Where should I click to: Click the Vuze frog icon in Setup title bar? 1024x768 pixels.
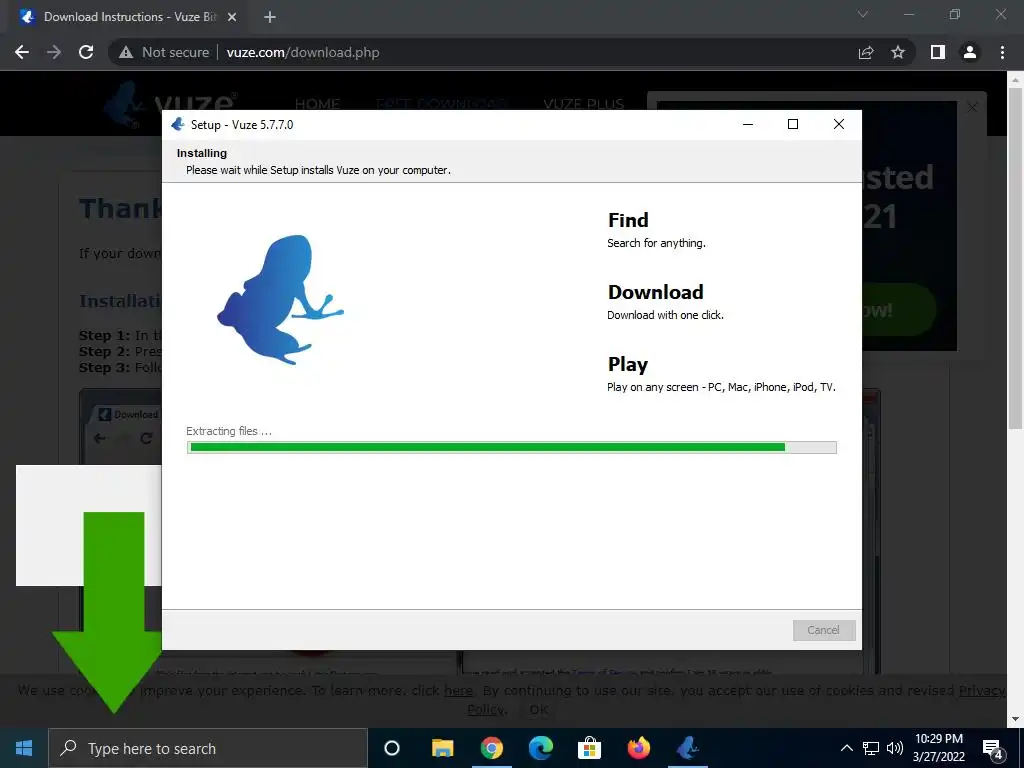(x=178, y=124)
